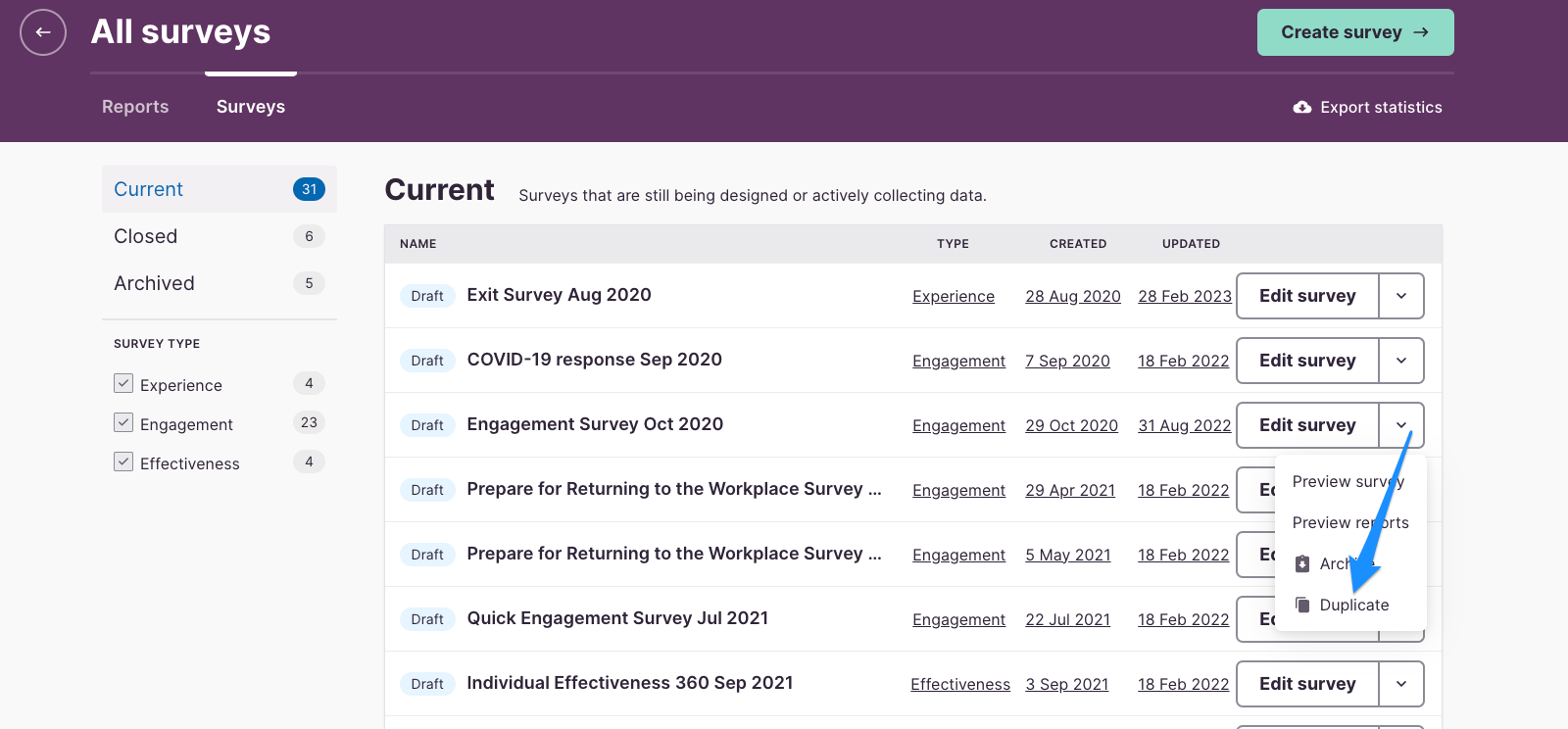This screenshot has width=1568, height=729.
Task: Click the 31 Aug 2022 updated date
Action: (x=1184, y=425)
